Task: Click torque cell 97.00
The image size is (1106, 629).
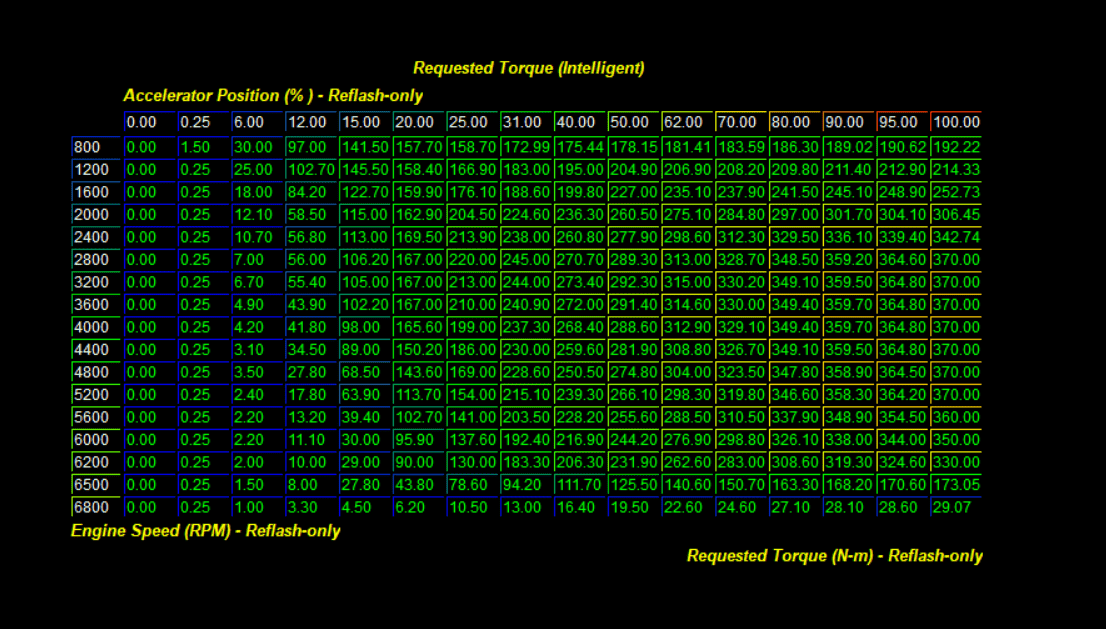Action: point(311,147)
